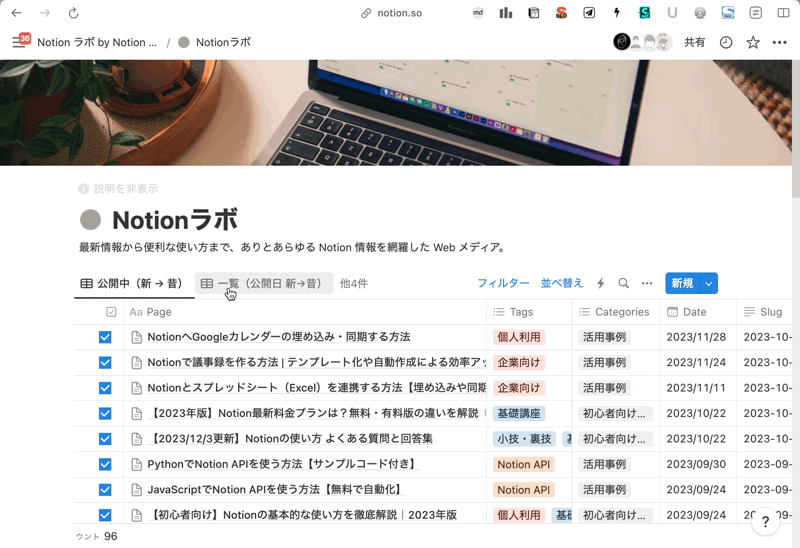Click the workspace member avatars
This screenshot has height=548, width=800.
(x=642, y=42)
